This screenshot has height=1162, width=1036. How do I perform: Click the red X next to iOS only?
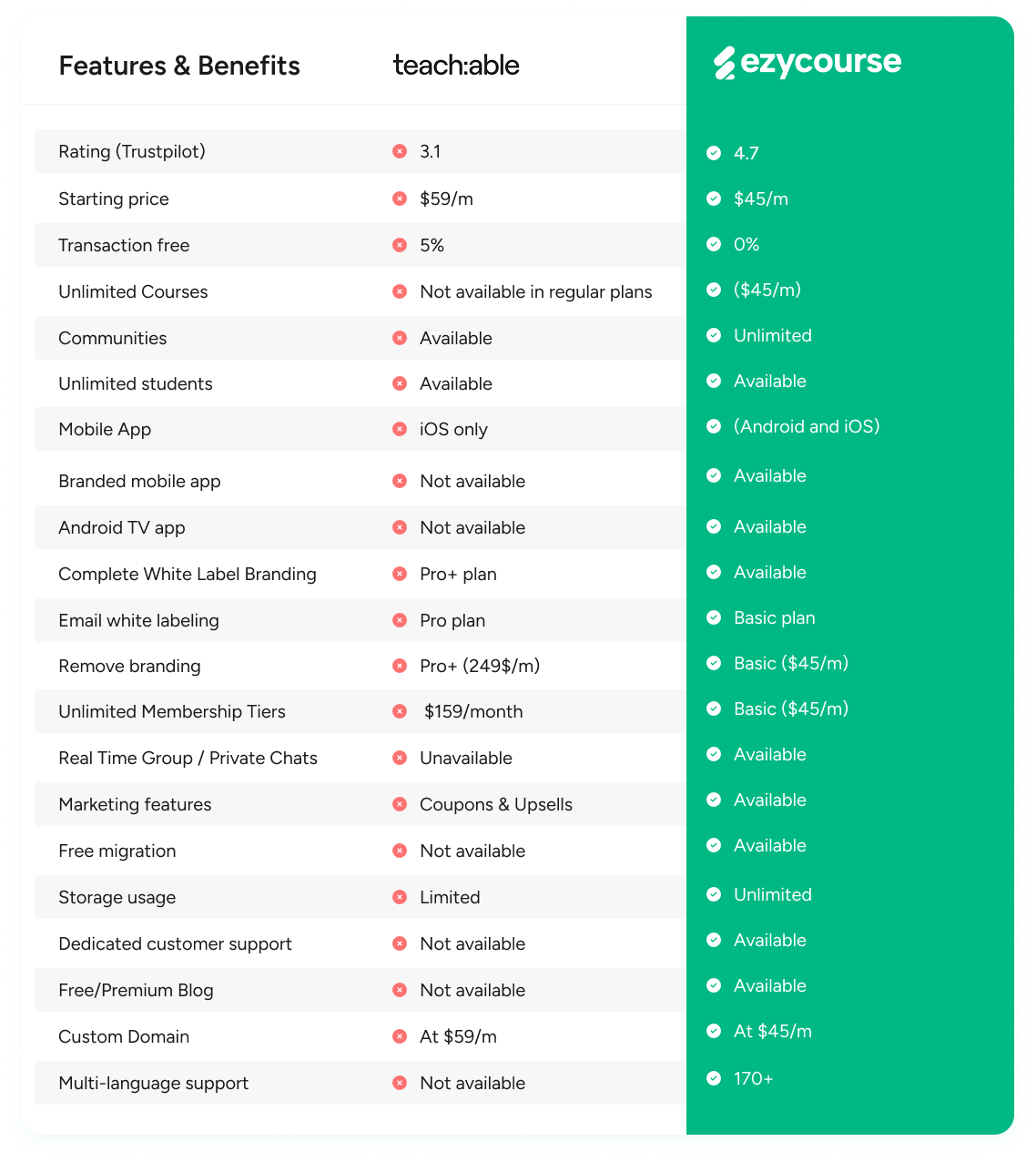(x=400, y=429)
